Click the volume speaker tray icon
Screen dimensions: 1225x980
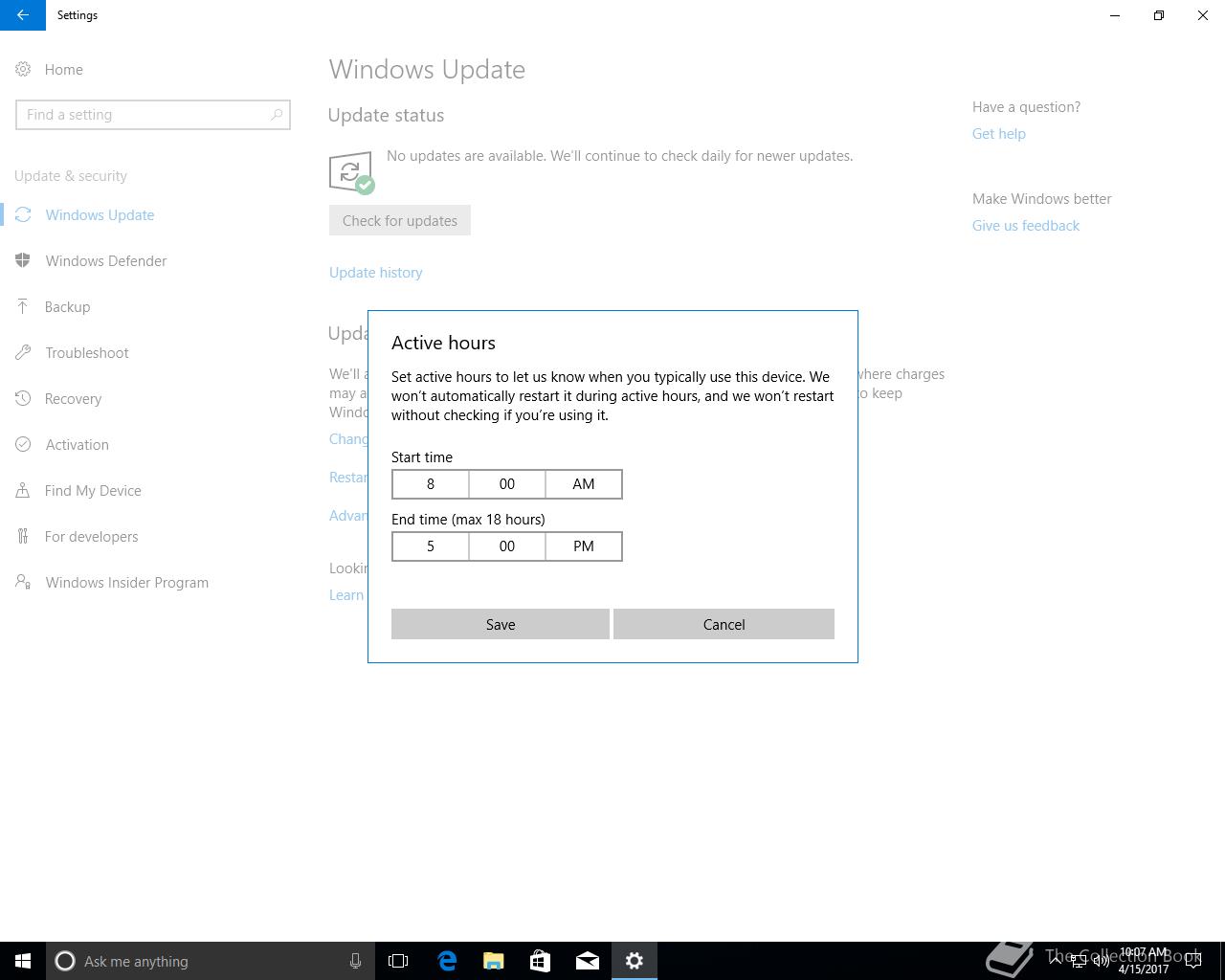coord(1101,962)
